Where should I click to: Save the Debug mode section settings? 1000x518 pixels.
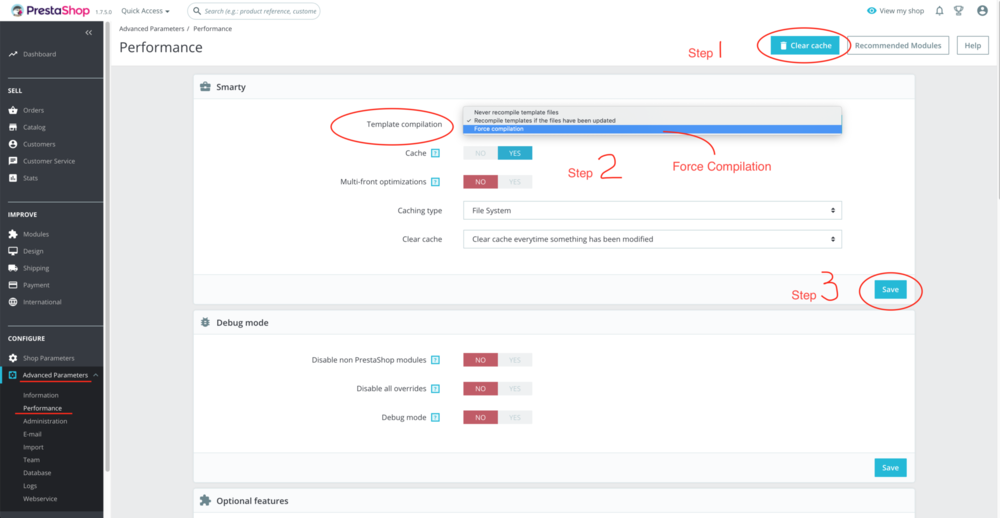[x=890, y=468]
